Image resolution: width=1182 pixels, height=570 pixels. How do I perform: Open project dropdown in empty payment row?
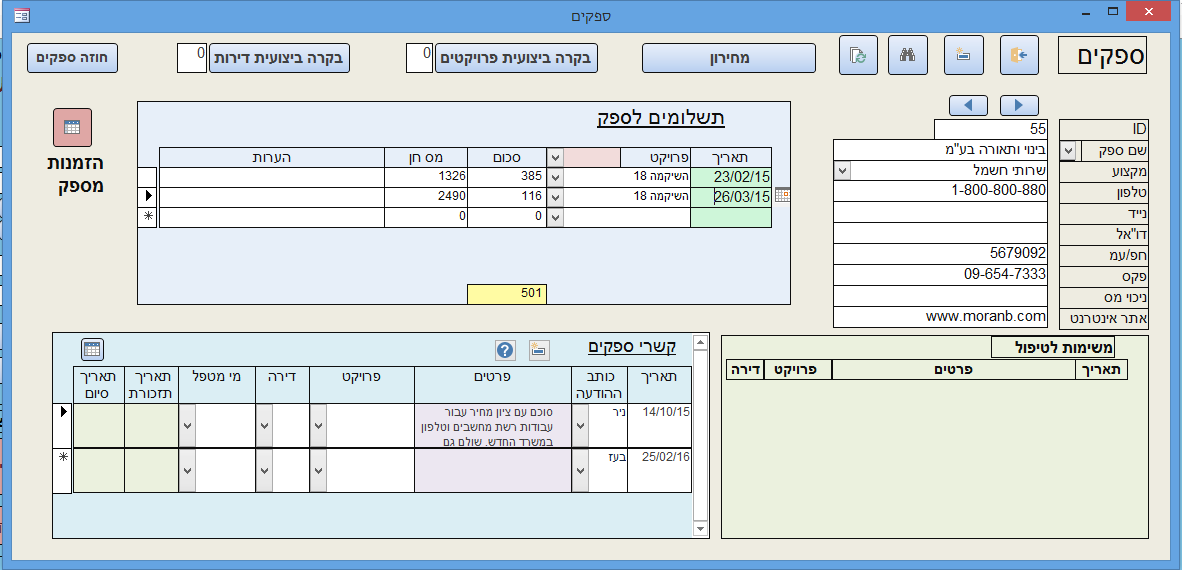click(x=555, y=216)
